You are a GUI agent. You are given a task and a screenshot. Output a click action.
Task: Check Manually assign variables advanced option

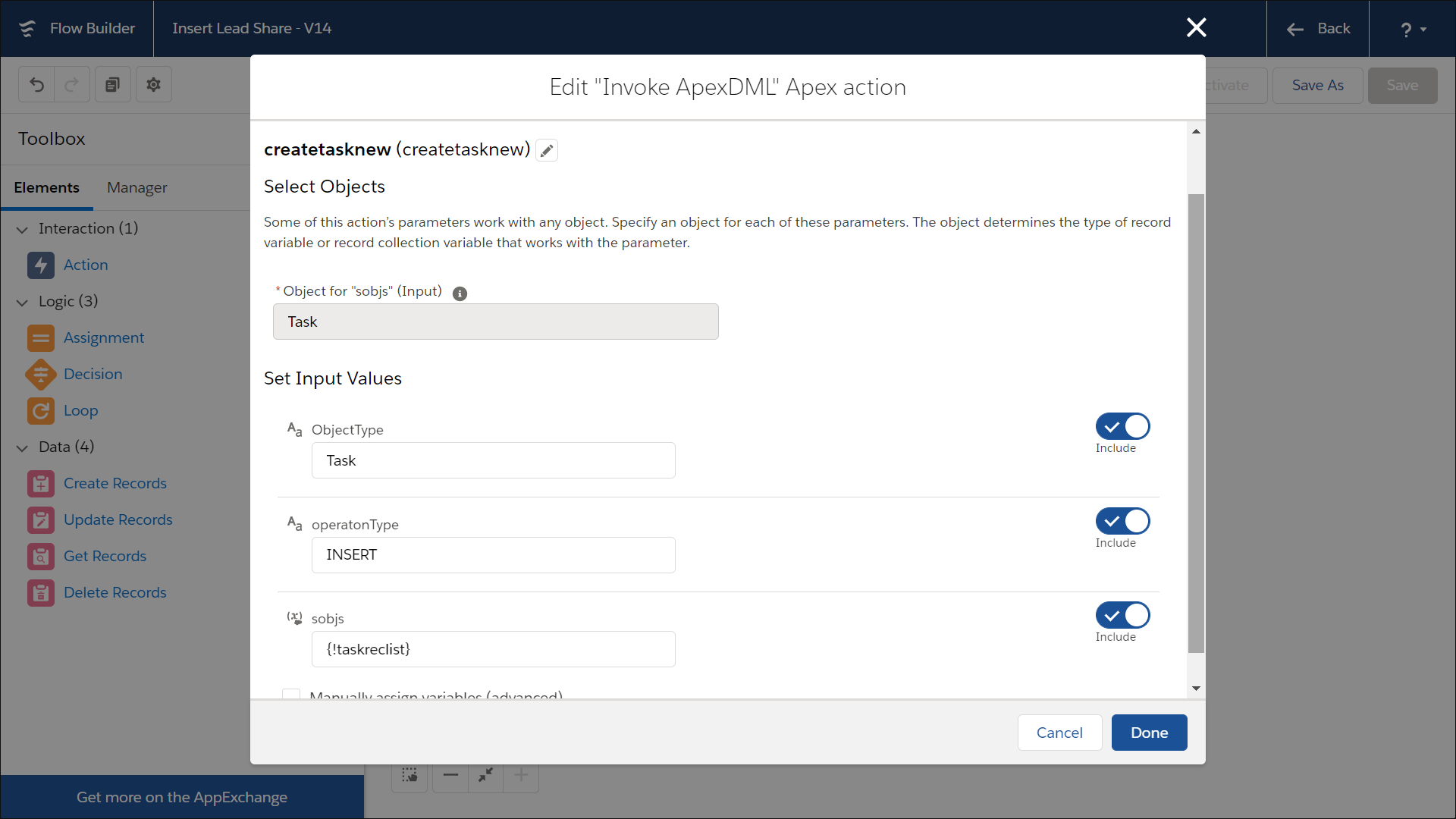coord(290,695)
